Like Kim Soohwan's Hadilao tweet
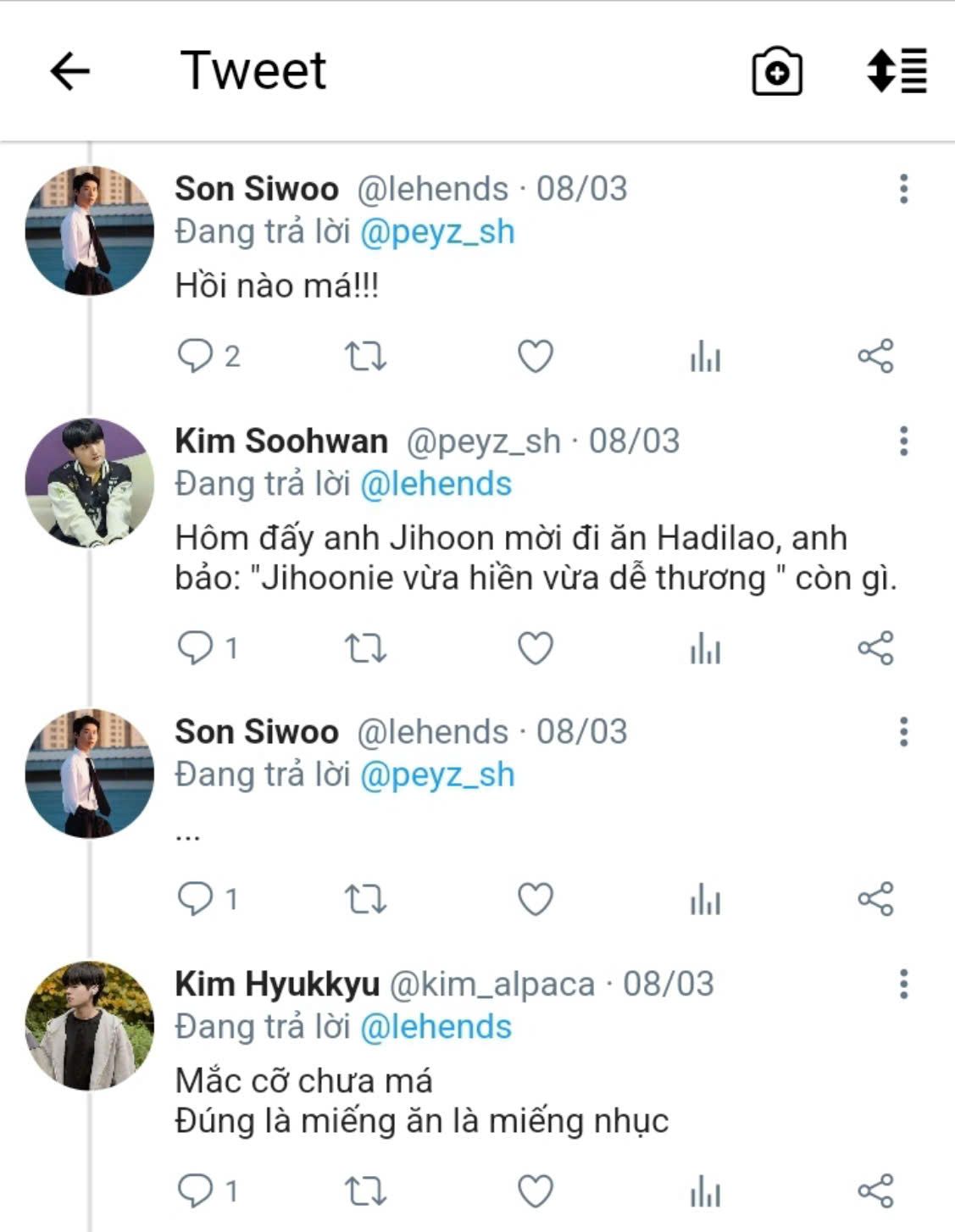The height and width of the screenshot is (1232, 955). pyautogui.click(x=535, y=648)
